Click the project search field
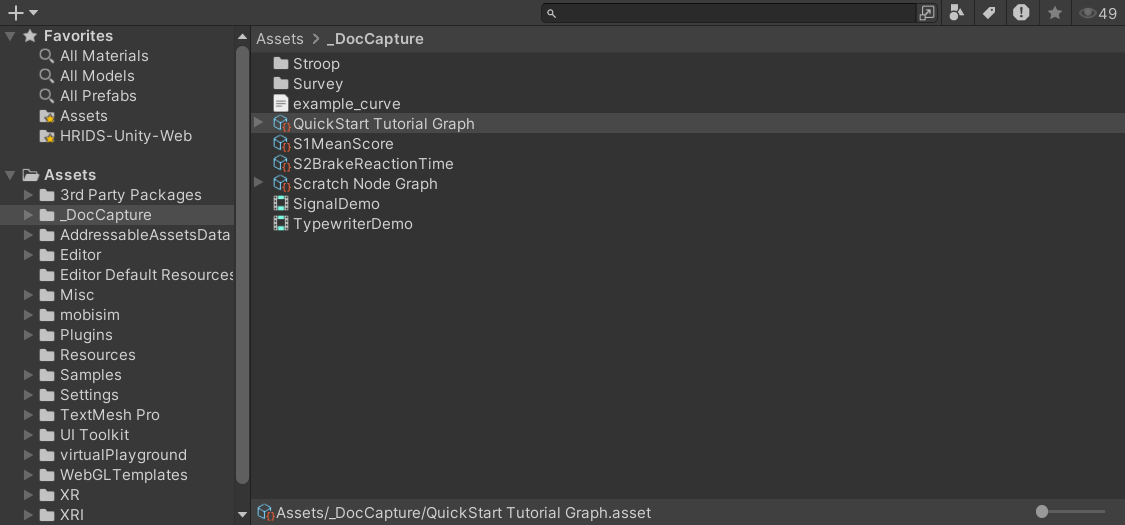This screenshot has height=525, width=1125. click(729, 13)
